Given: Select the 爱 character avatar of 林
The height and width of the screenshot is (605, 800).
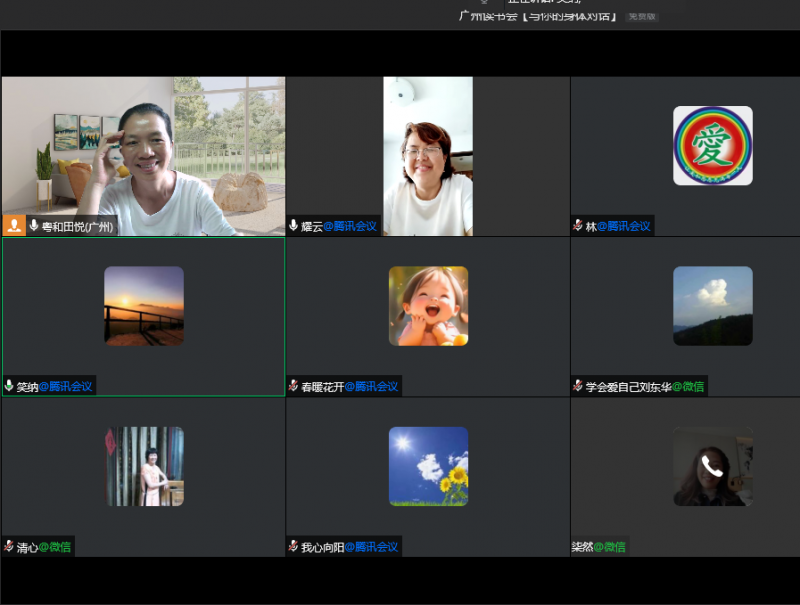Looking at the screenshot, I should coord(712,146).
